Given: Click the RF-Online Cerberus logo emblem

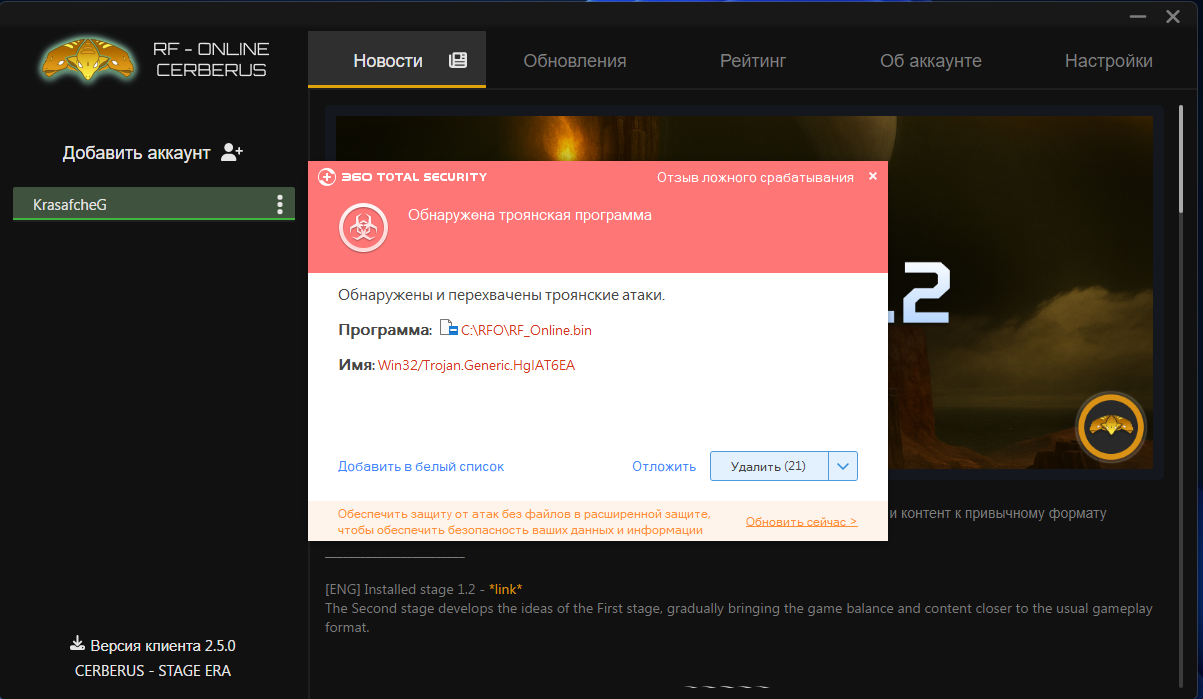Looking at the screenshot, I should point(87,60).
